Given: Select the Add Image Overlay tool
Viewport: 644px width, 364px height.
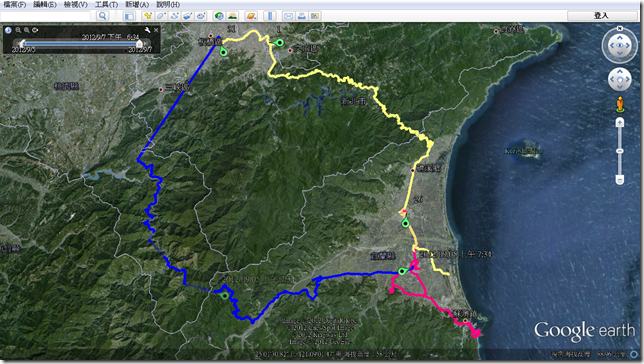Looking at the screenshot, I should (x=187, y=16).
